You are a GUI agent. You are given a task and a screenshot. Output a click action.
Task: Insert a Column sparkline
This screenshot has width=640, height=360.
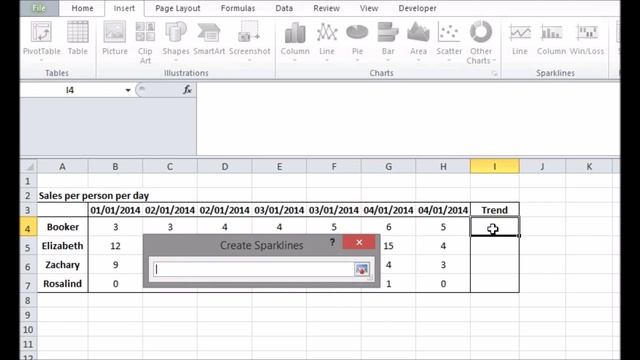pos(551,39)
